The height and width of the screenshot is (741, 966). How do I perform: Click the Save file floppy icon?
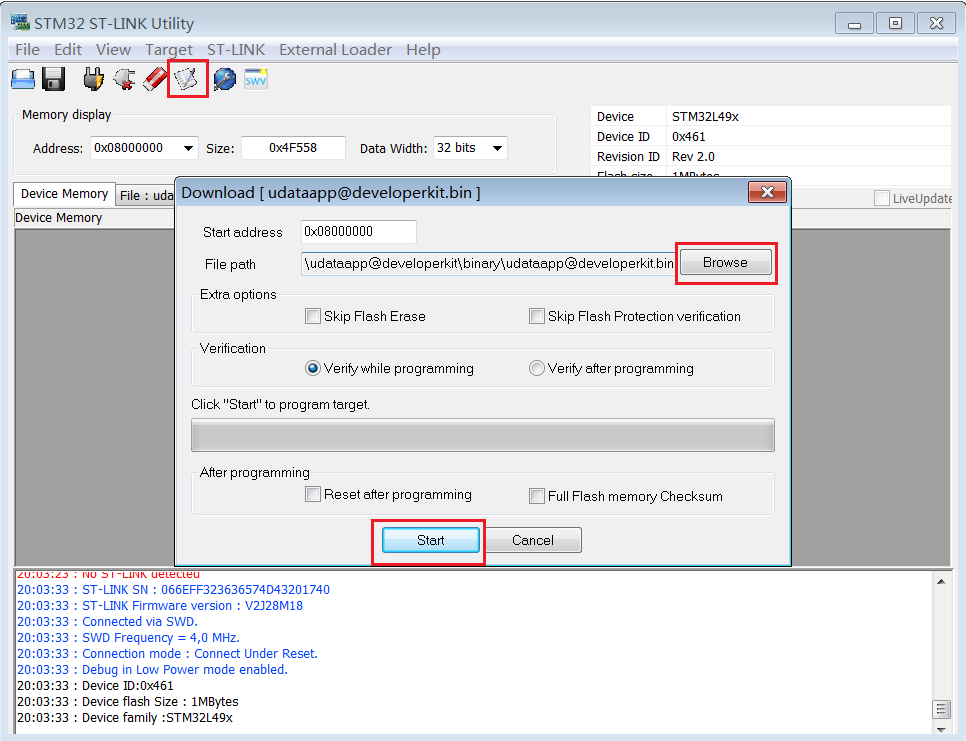[x=54, y=79]
